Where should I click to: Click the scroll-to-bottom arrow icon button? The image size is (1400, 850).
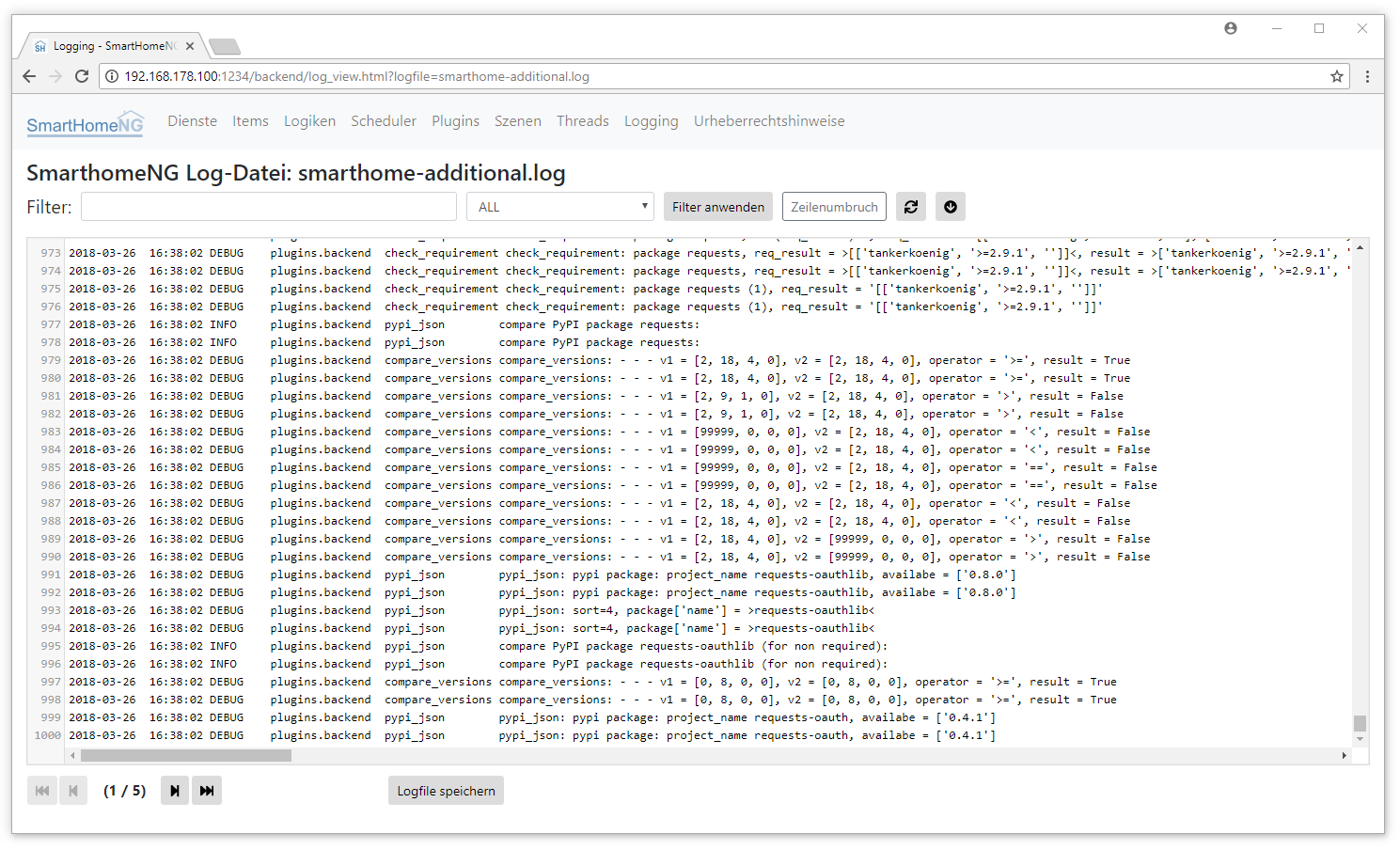point(950,207)
